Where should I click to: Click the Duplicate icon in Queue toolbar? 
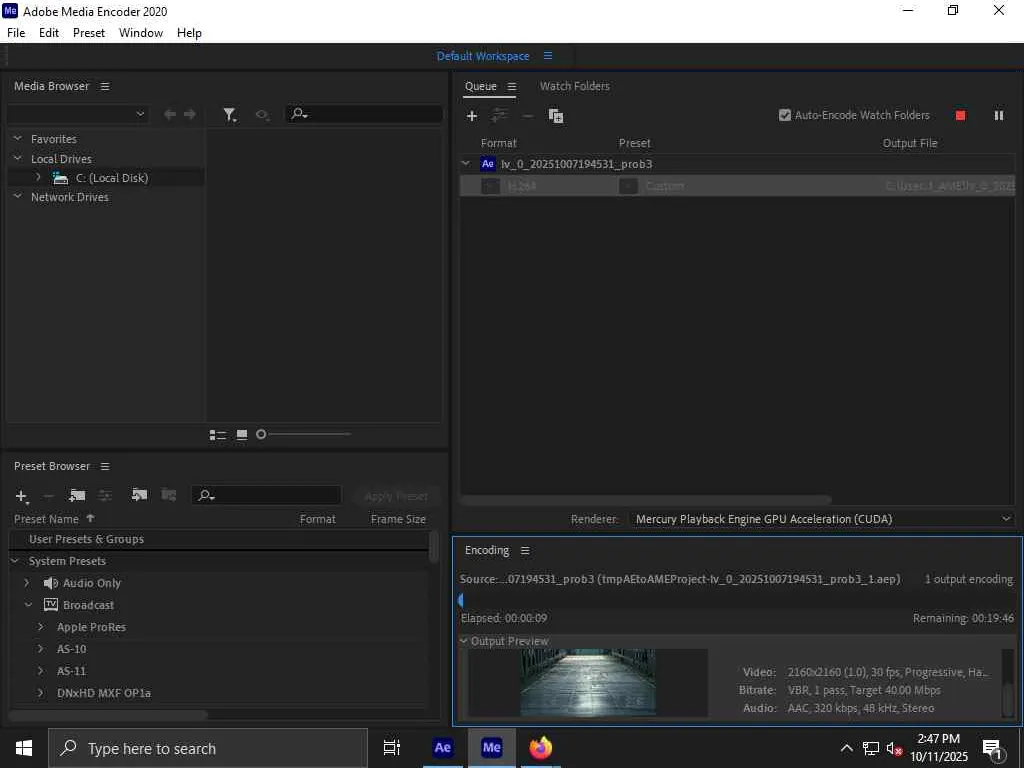(x=556, y=116)
